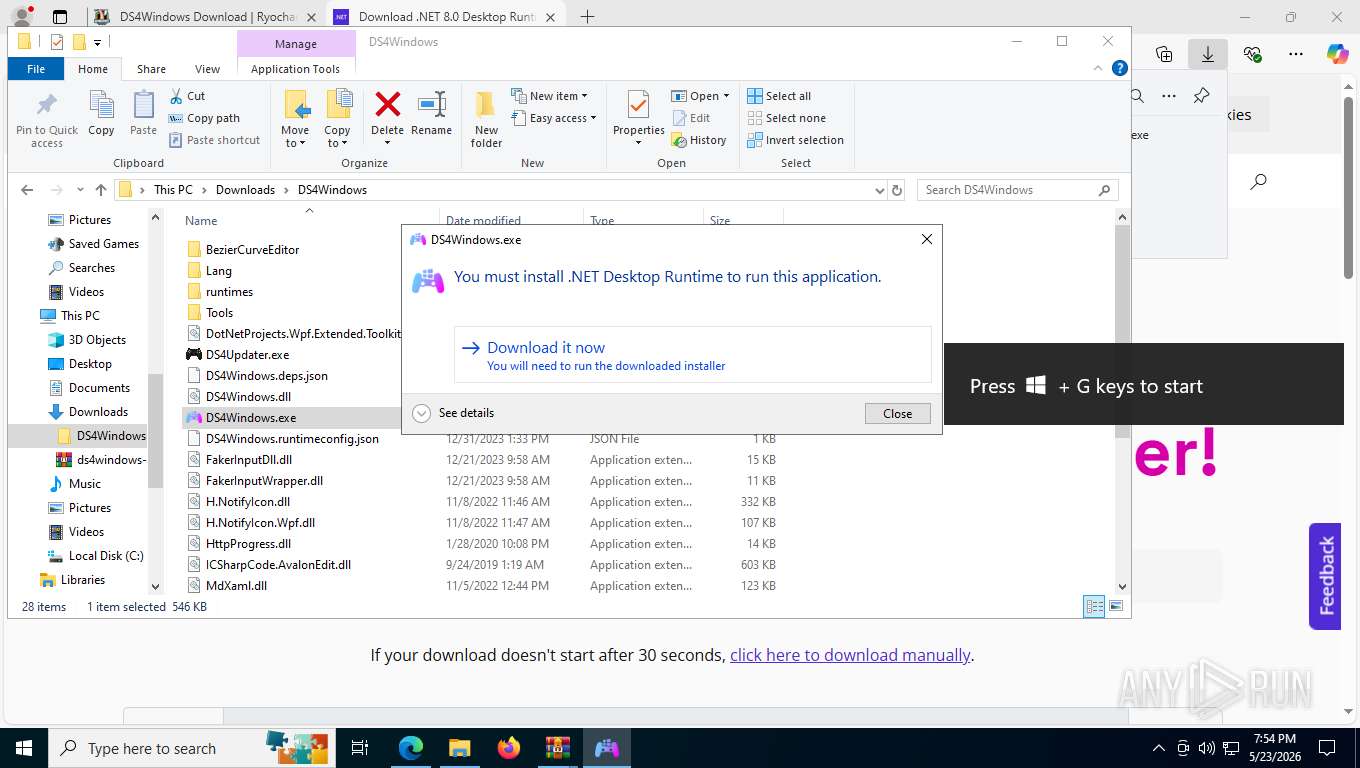Open the Easy access dropdown
This screenshot has width=1360, height=768.
(553, 118)
